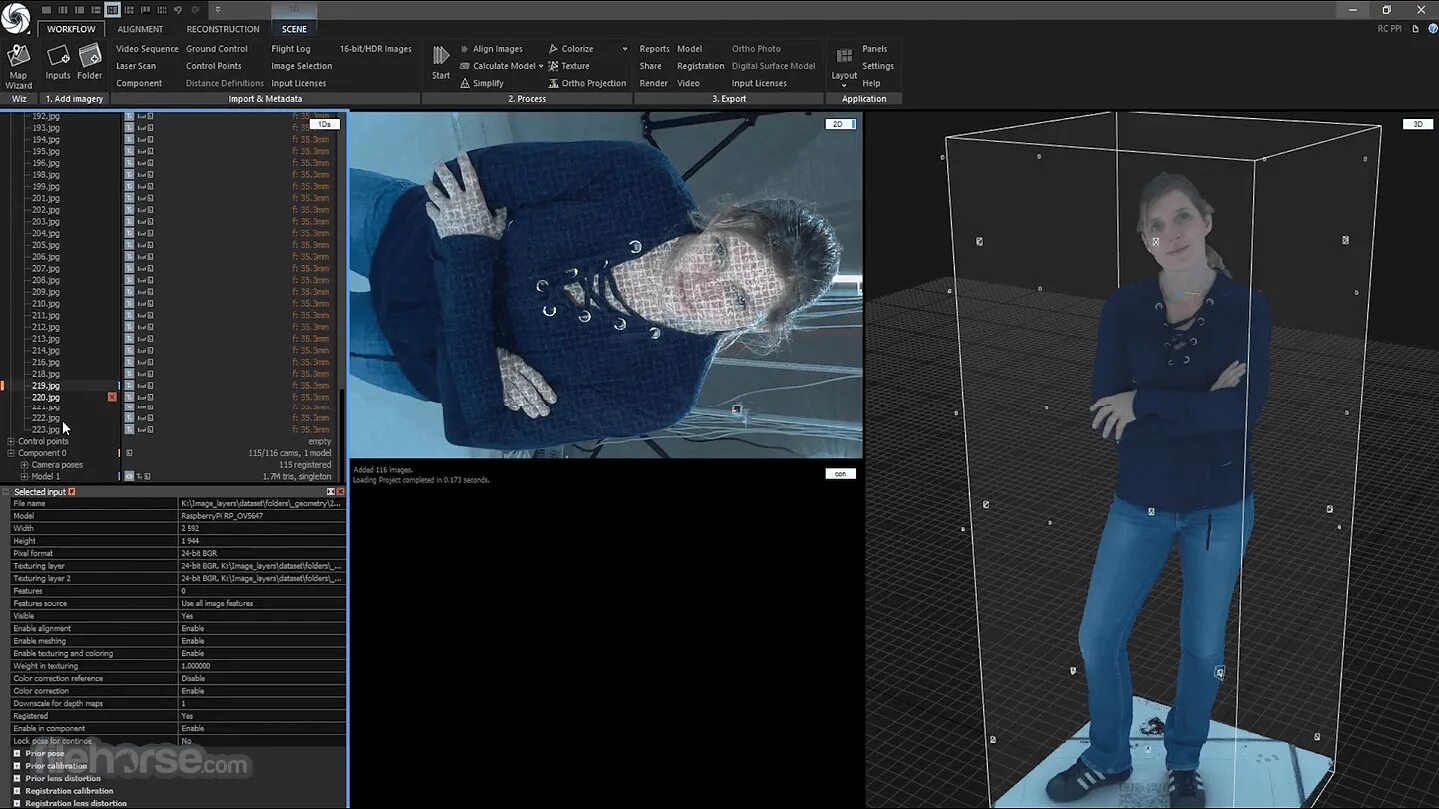The image size is (1439, 809).
Task: Select the highlighted layout preset in title bar
Action: click(x=112, y=10)
